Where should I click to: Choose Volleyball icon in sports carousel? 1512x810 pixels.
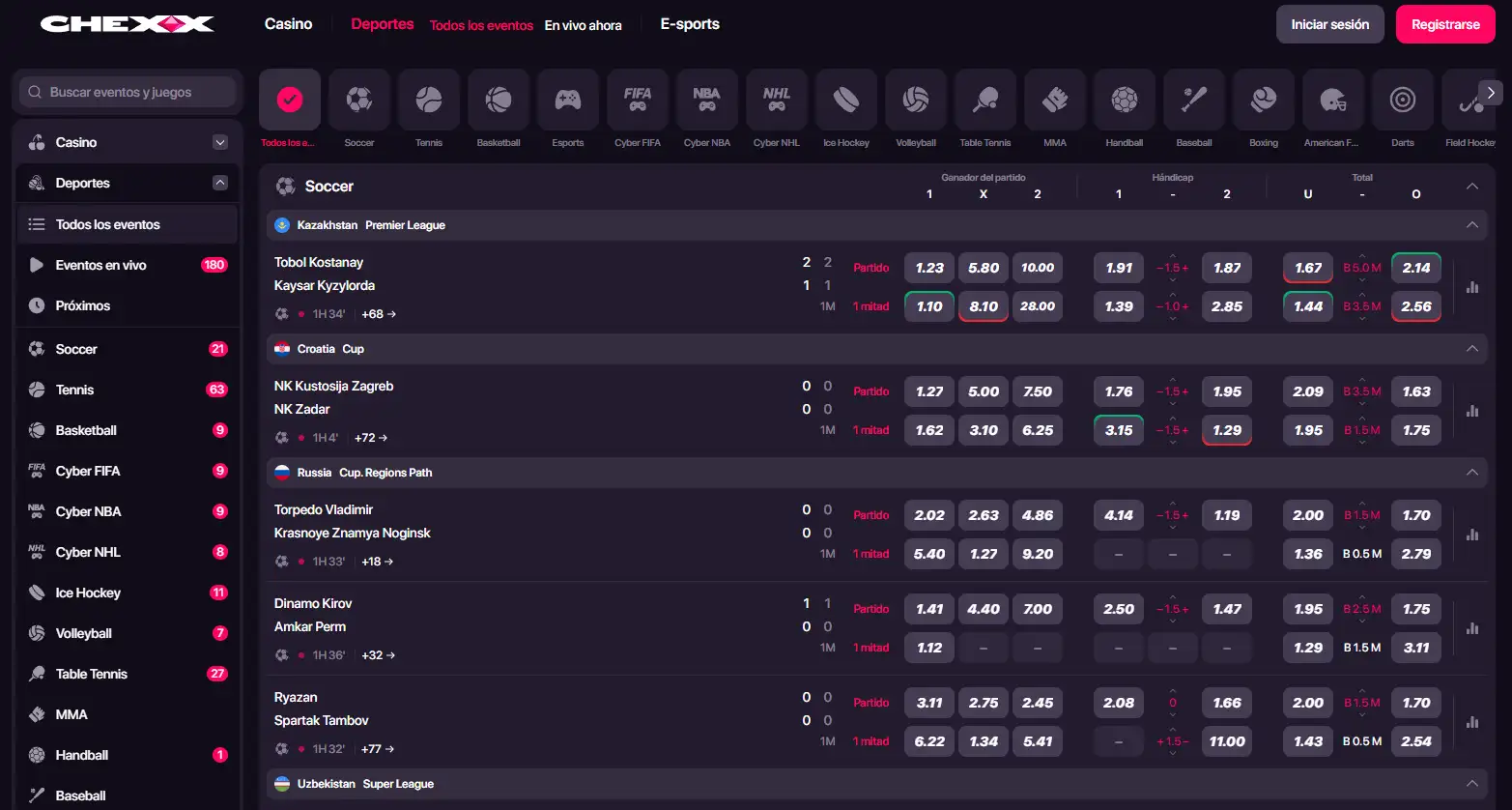[x=916, y=100]
